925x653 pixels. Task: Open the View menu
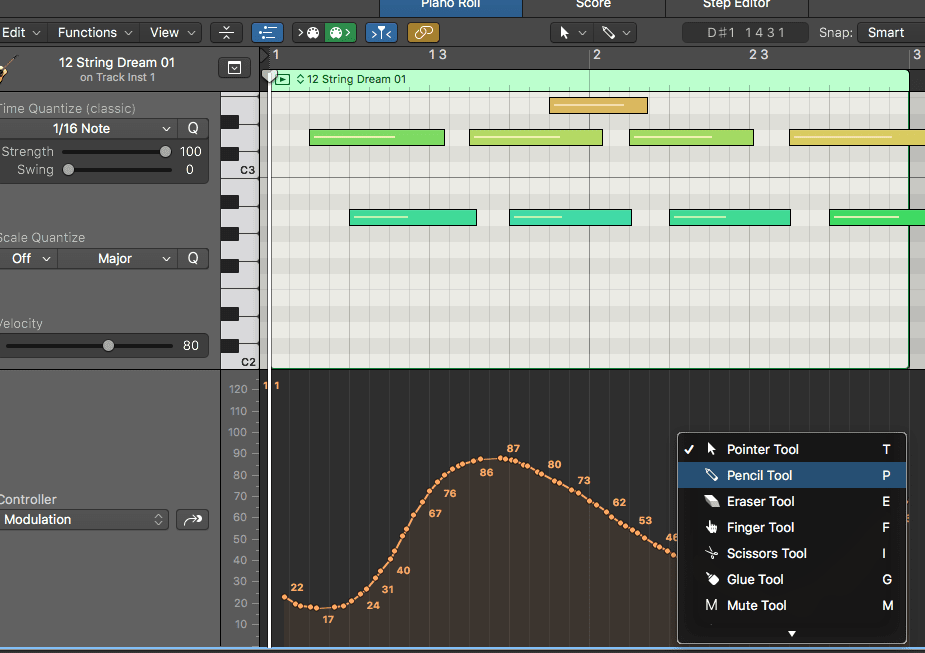point(172,32)
